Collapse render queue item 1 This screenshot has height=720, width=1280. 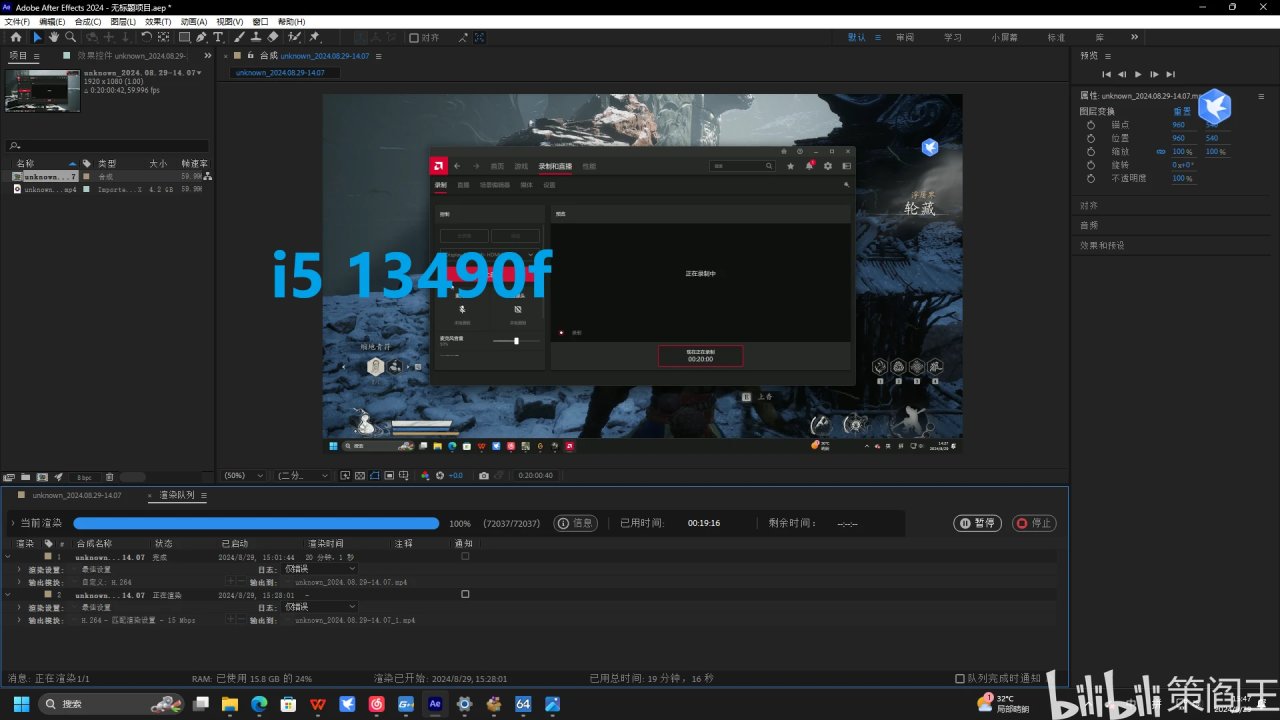pos(8,556)
